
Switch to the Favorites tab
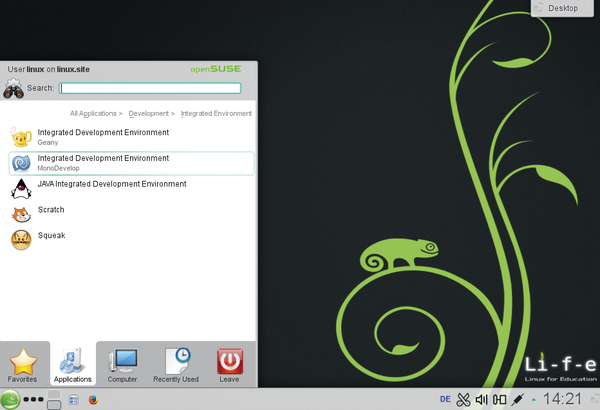tap(23, 364)
